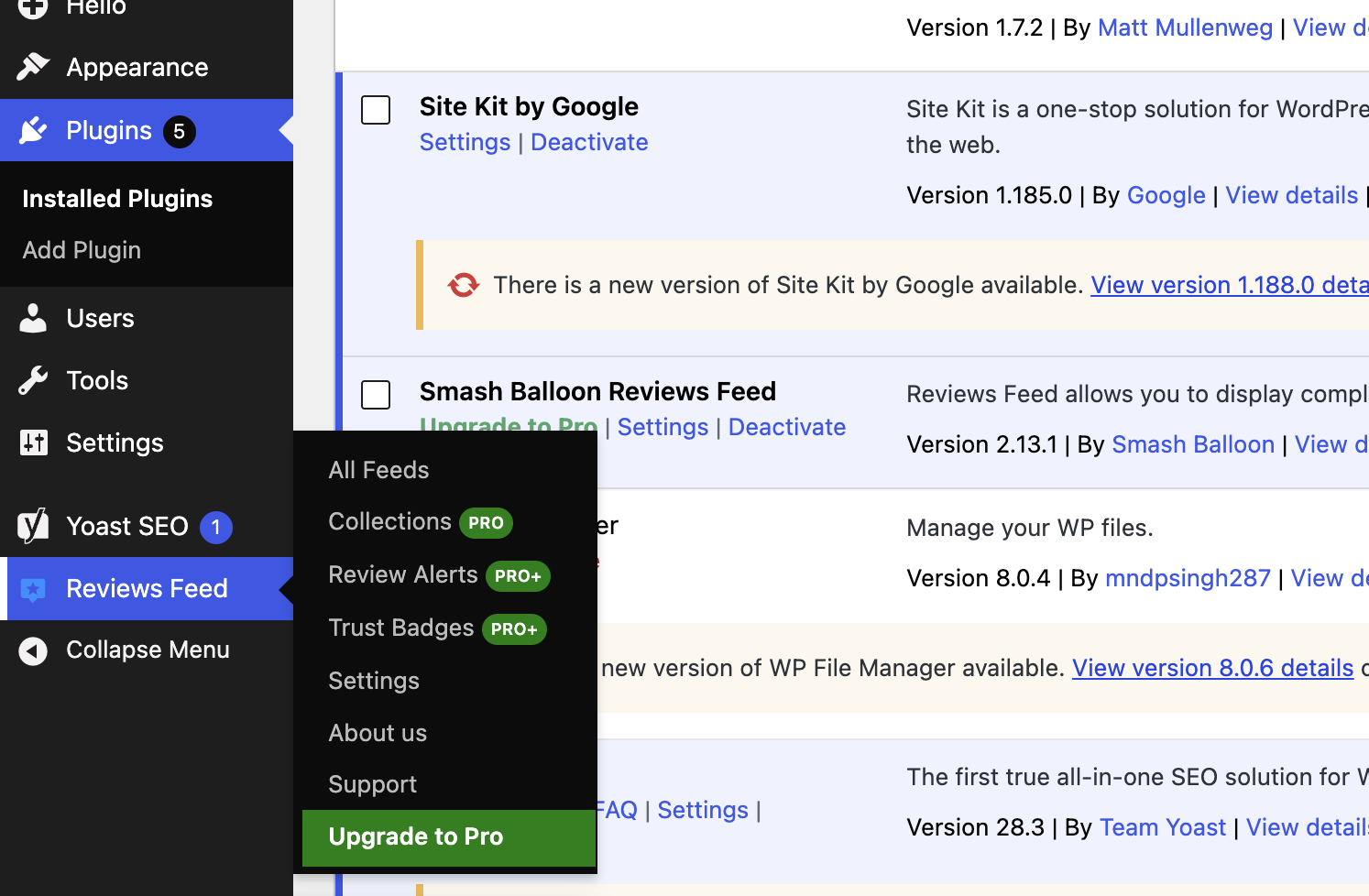The width and height of the screenshot is (1369, 896).
Task: Click the Collapse Menu arrow icon
Action: [x=33, y=650]
